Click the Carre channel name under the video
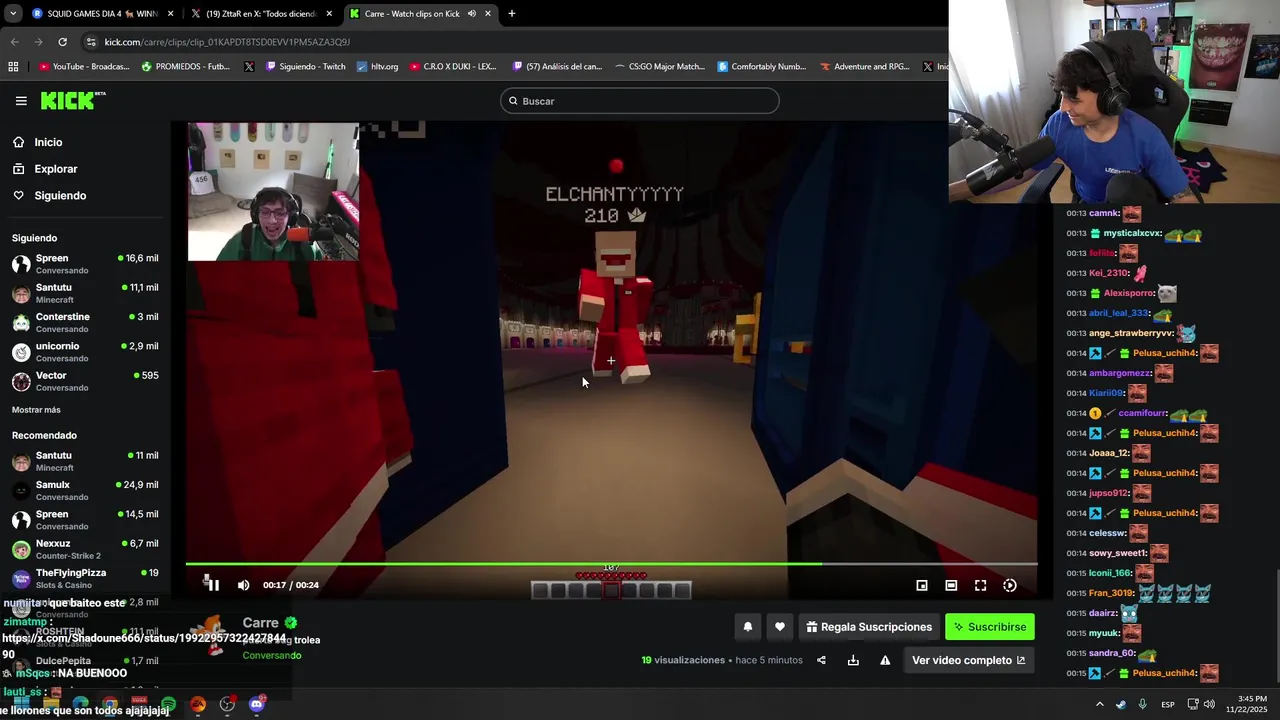 coord(261,623)
